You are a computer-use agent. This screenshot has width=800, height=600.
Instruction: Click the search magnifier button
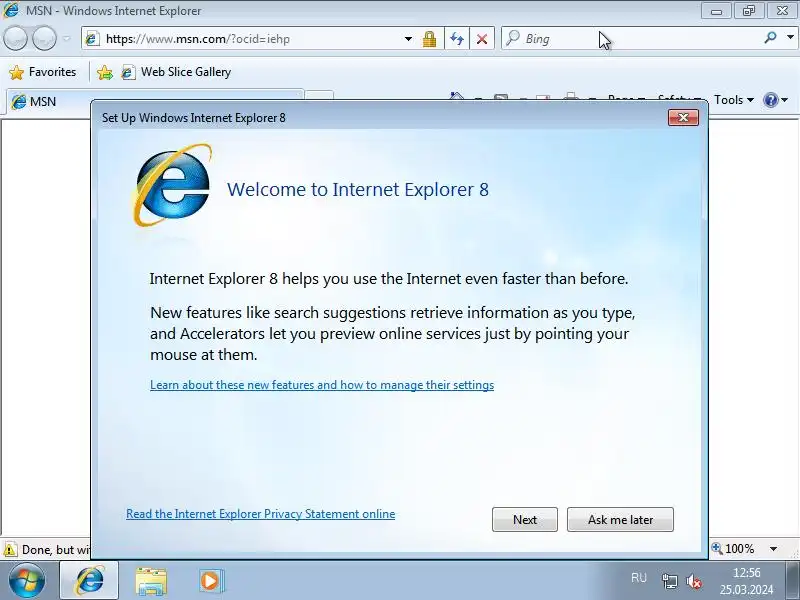pos(770,37)
